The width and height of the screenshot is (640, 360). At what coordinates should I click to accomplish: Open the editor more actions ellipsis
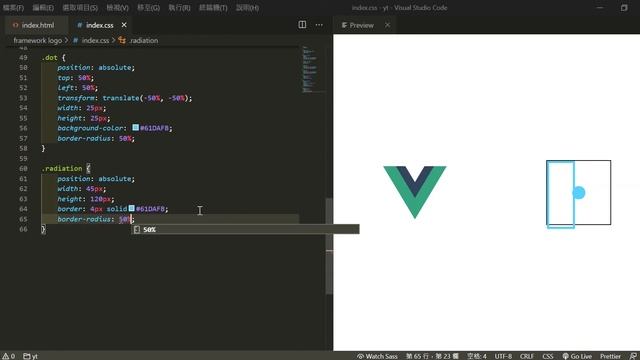point(319,25)
